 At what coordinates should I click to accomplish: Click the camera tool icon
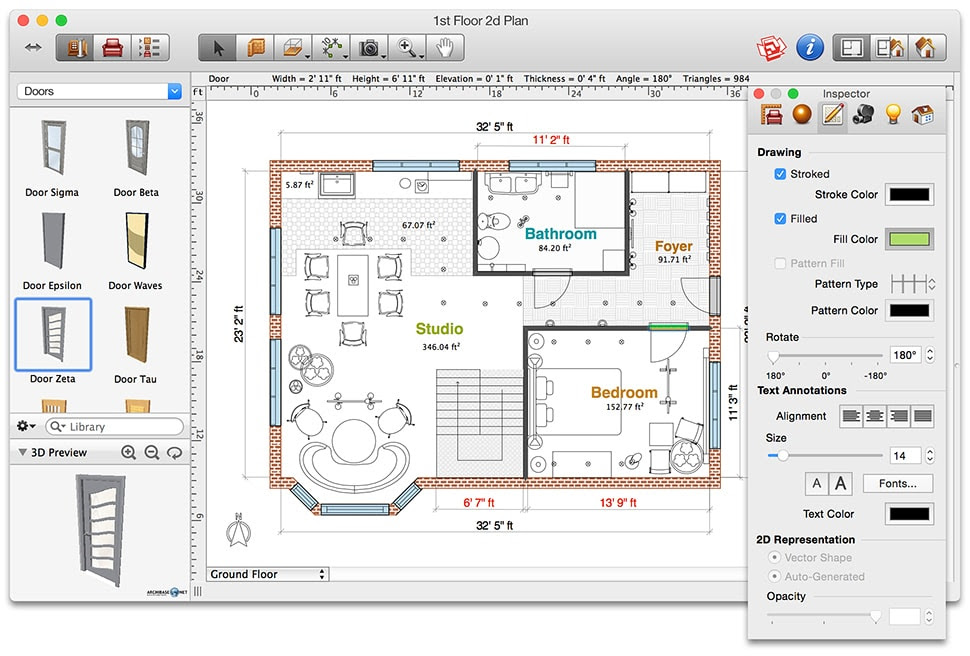(x=369, y=48)
